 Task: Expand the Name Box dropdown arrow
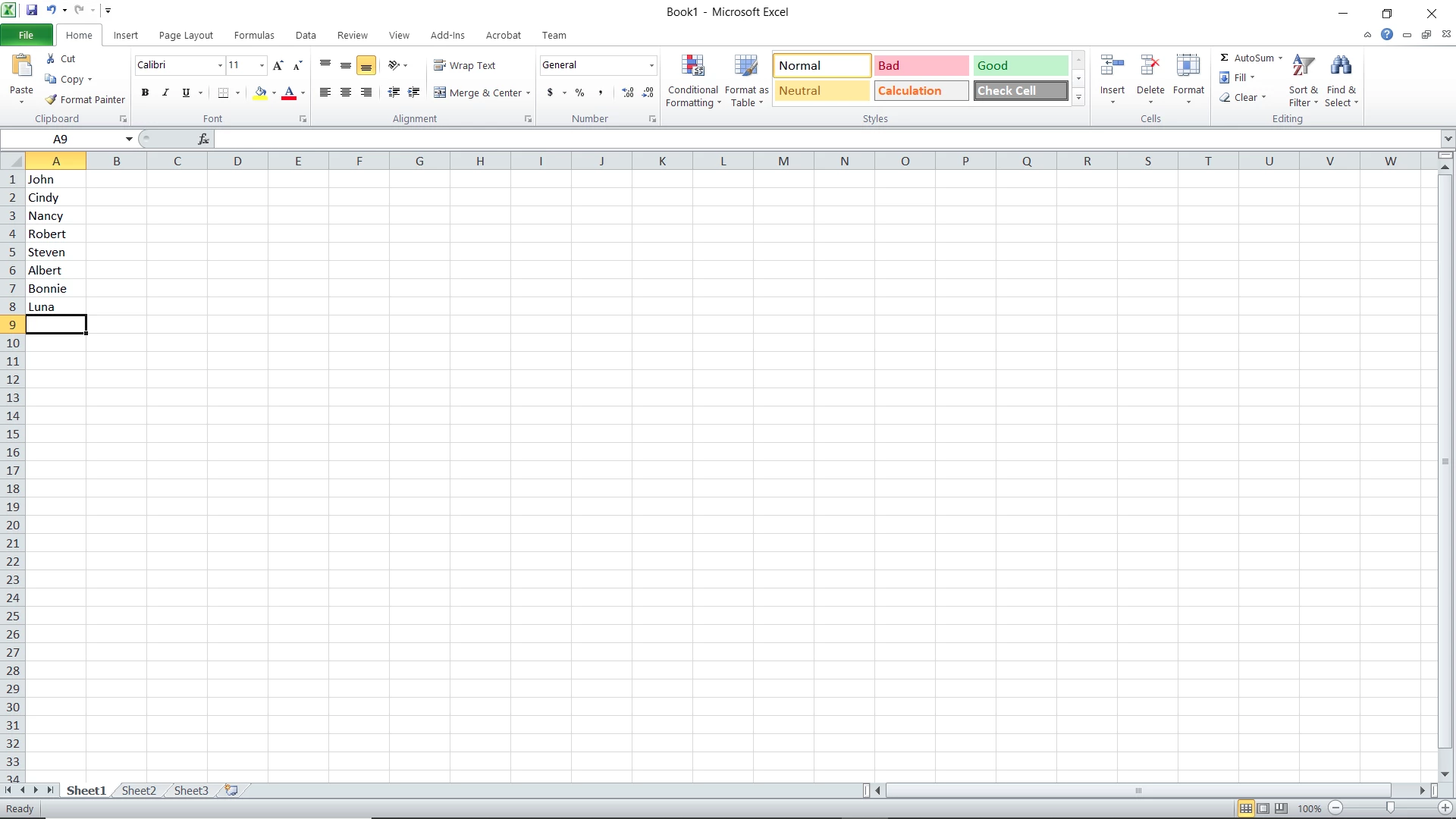pyautogui.click(x=129, y=139)
